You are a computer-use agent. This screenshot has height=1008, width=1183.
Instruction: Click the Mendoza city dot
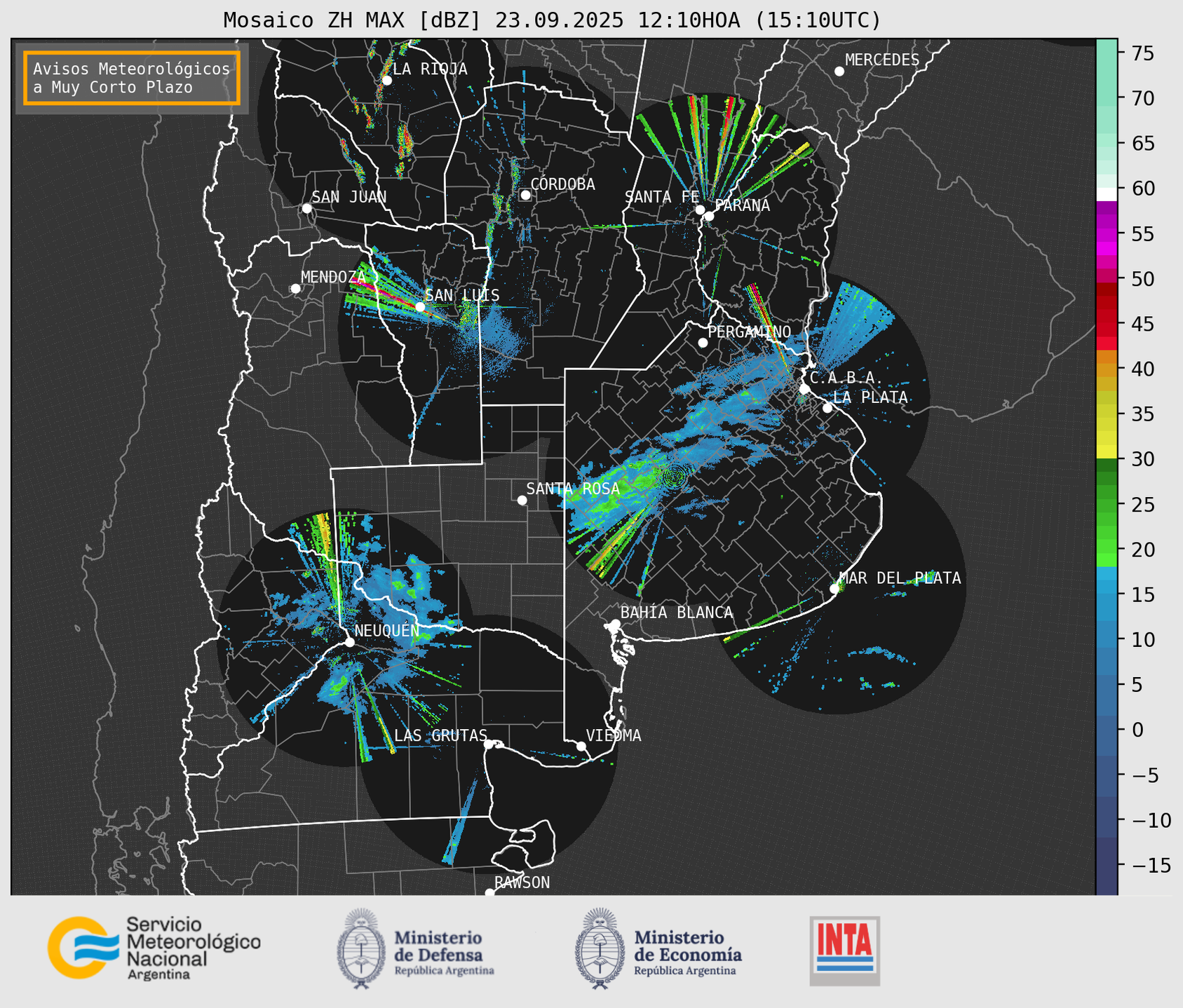[295, 289]
